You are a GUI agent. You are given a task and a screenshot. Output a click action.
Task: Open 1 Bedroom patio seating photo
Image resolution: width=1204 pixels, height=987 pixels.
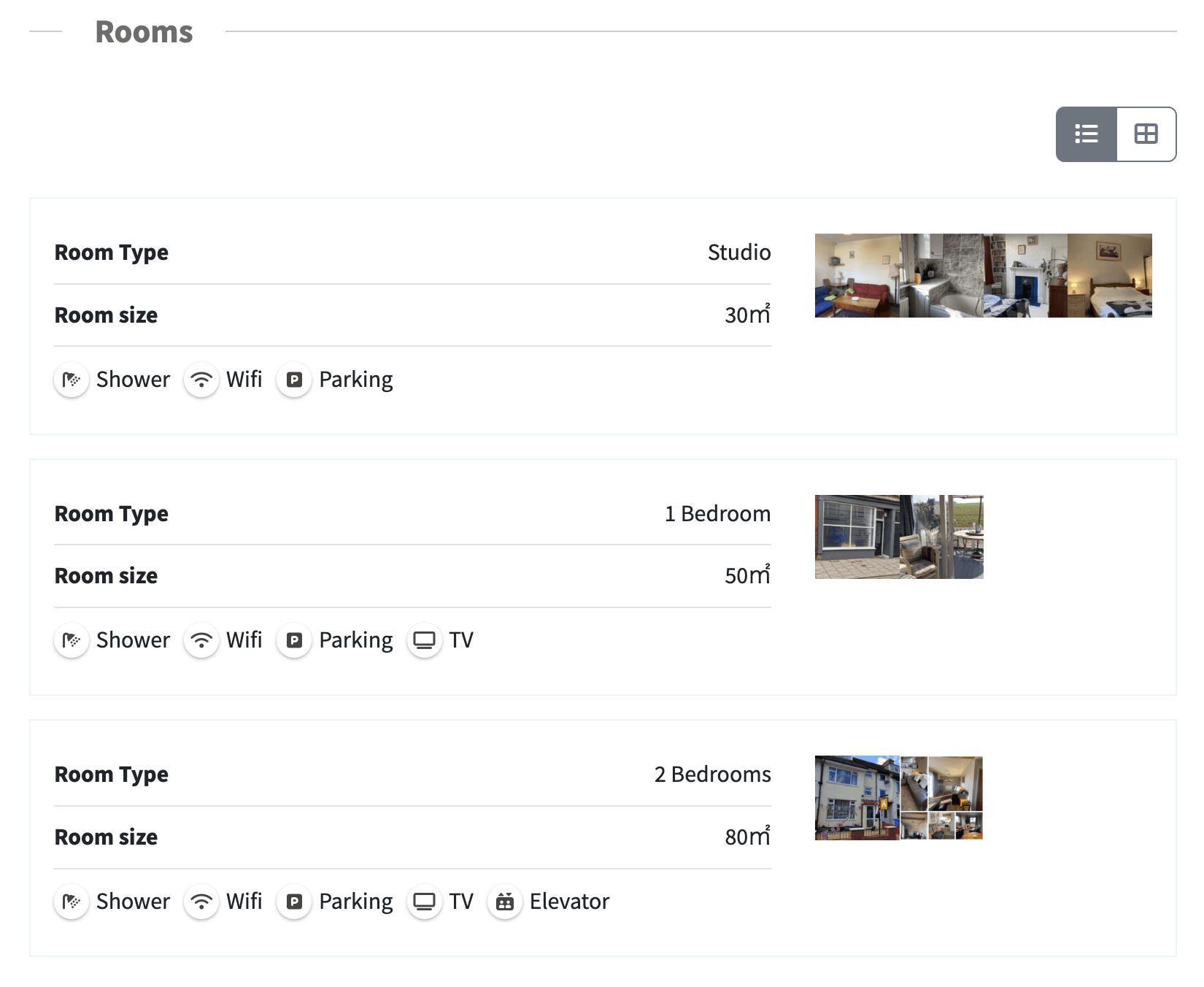click(x=941, y=537)
